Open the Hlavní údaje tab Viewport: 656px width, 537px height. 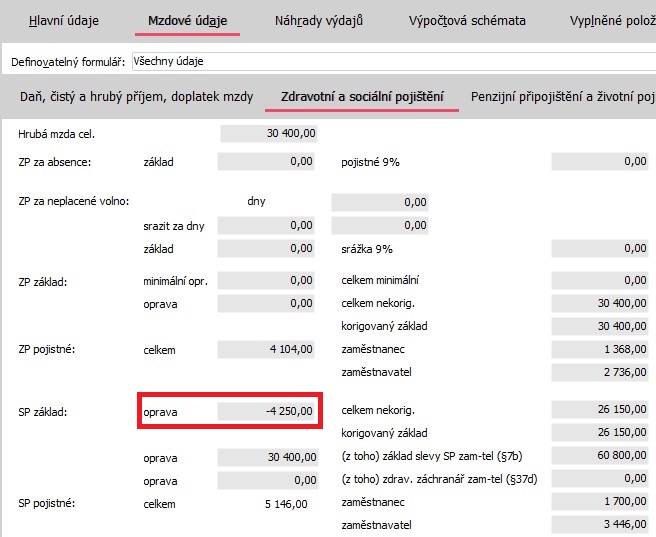[x=63, y=20]
